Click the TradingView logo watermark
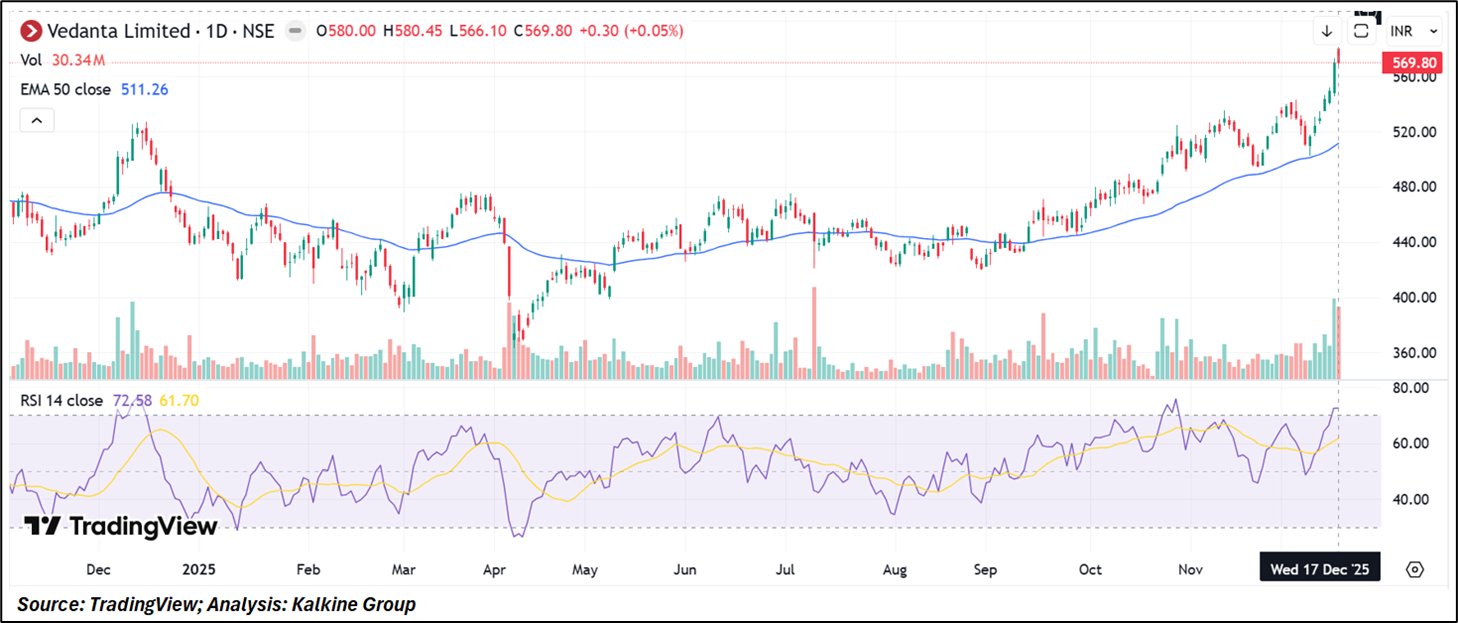The height and width of the screenshot is (623, 1458). [x=120, y=526]
